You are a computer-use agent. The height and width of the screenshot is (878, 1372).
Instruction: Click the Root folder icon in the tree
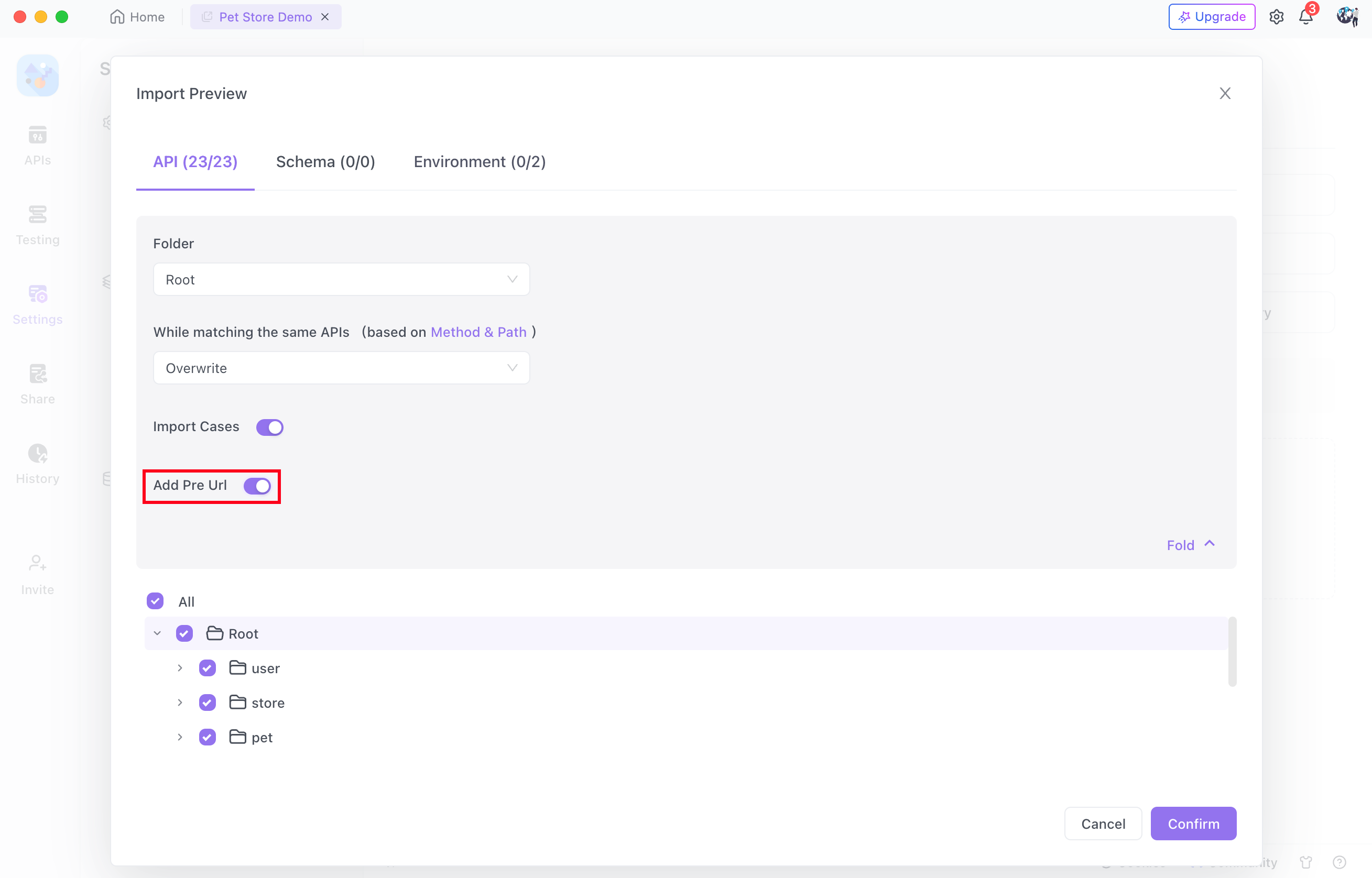(x=214, y=633)
